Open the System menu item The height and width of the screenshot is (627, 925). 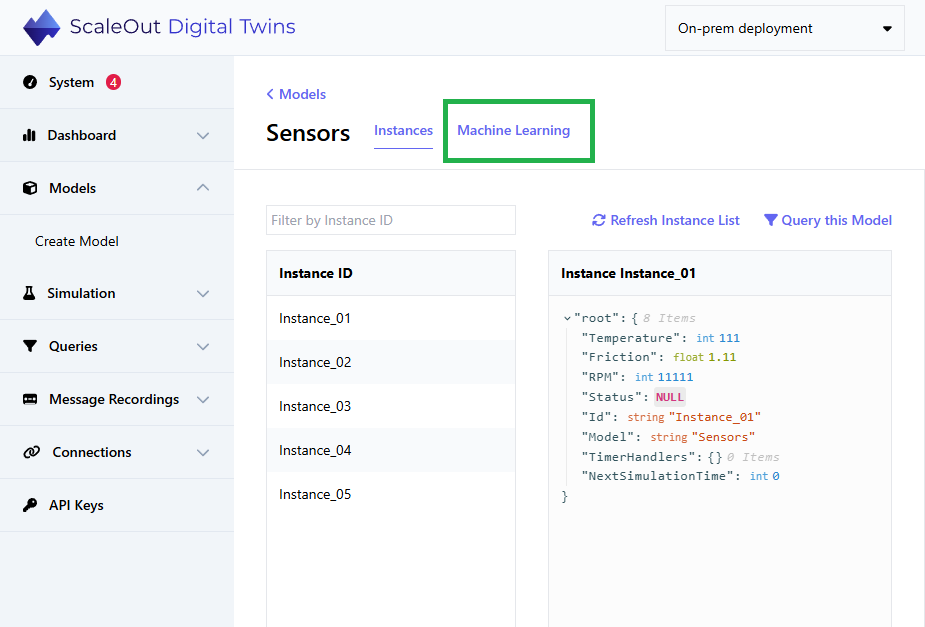(x=117, y=82)
